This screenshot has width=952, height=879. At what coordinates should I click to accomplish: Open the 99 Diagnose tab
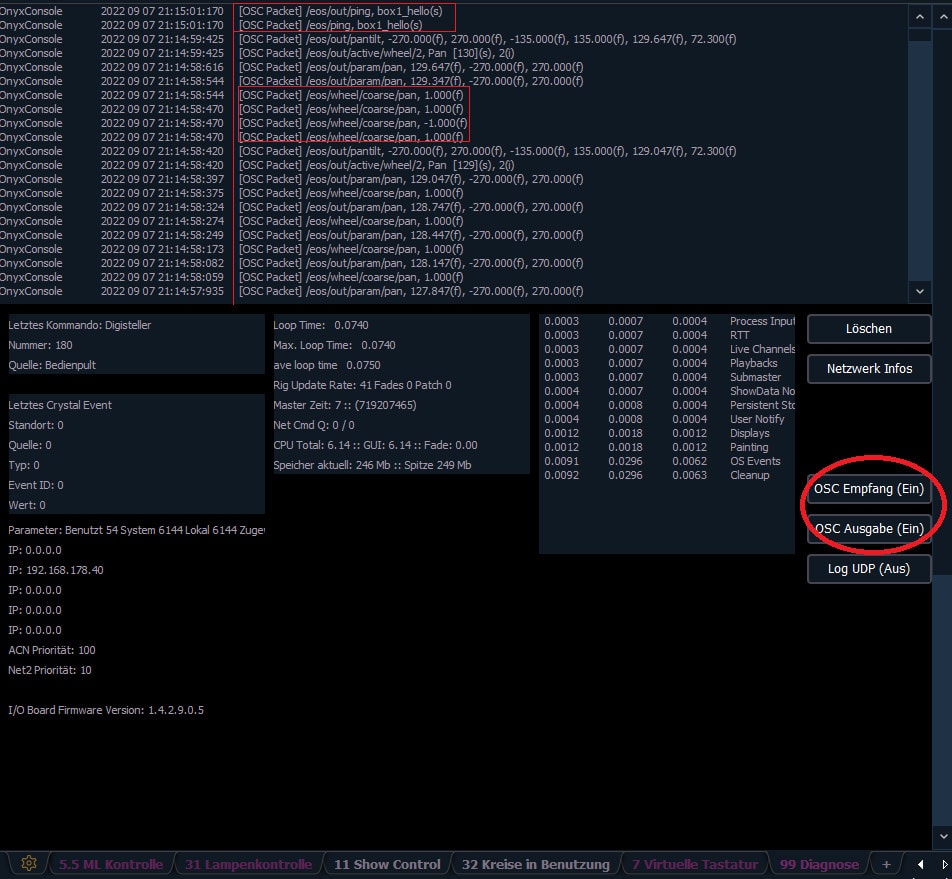(x=819, y=864)
